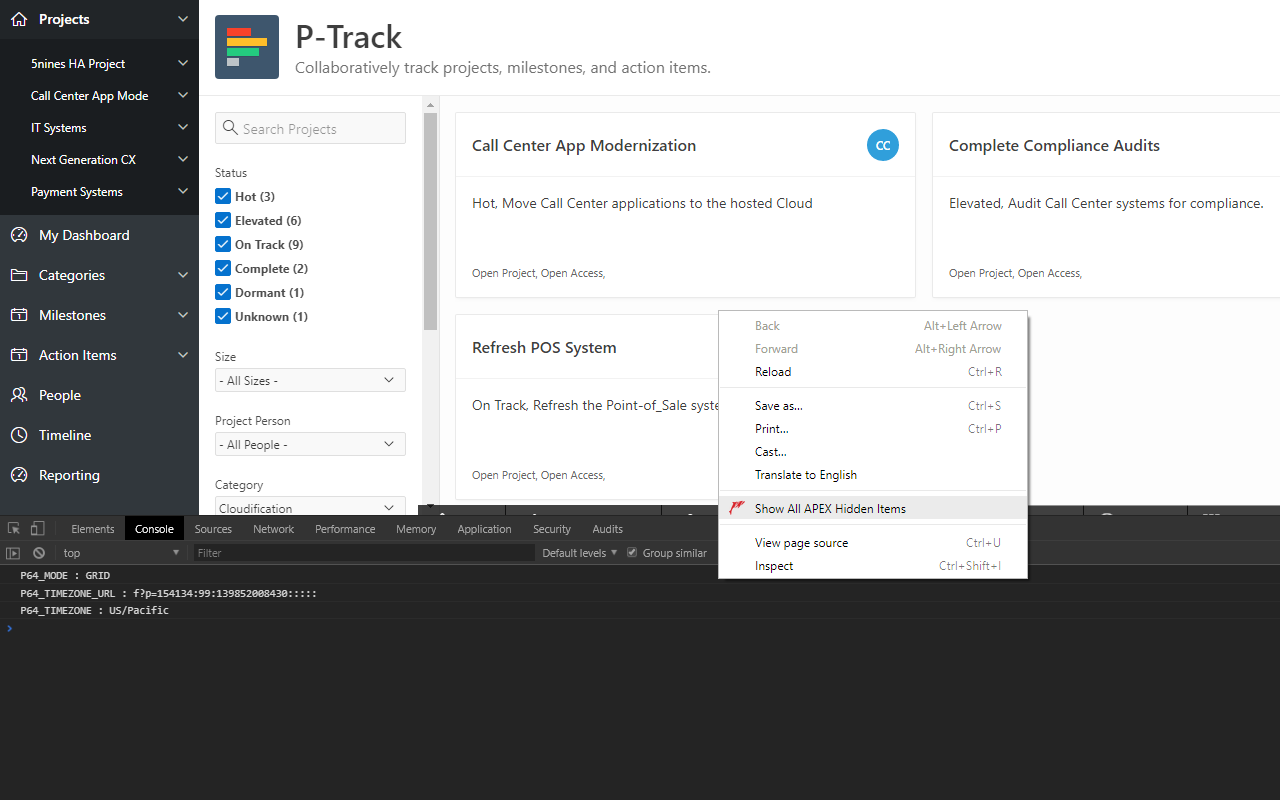The width and height of the screenshot is (1280, 800).
Task: Expand the Action Items sidebar chevron
Action: (182, 355)
